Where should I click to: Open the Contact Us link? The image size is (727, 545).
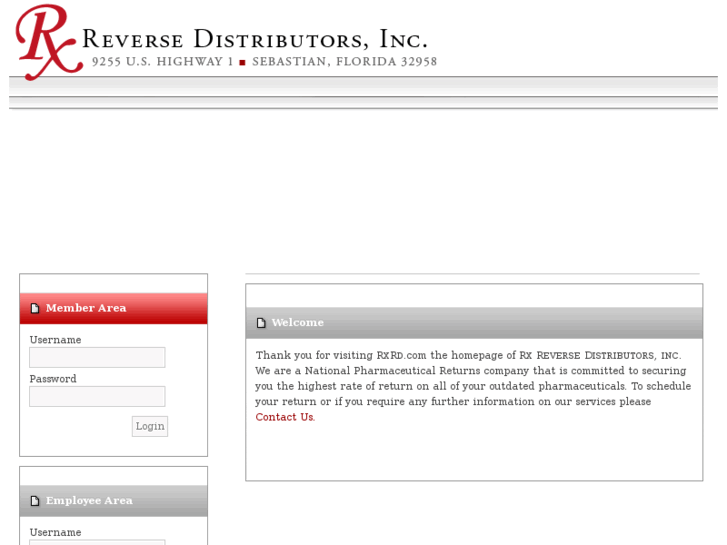[285, 417]
